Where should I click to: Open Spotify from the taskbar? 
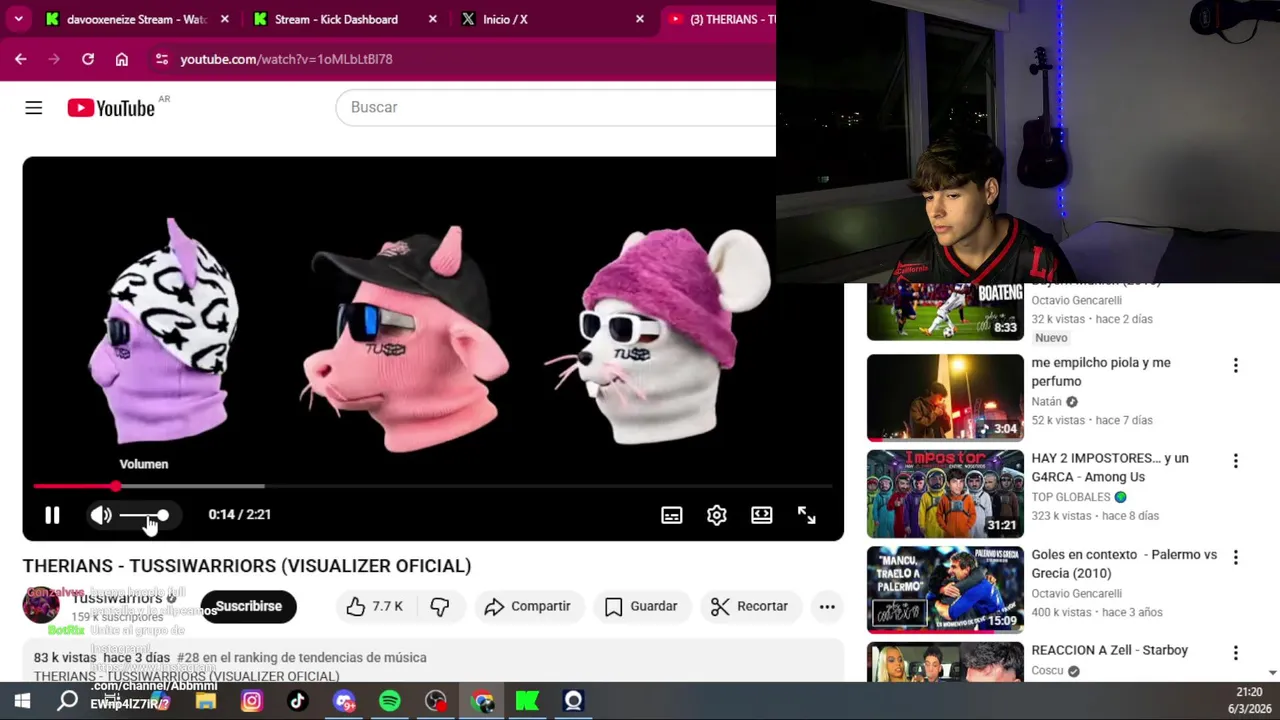click(x=390, y=701)
